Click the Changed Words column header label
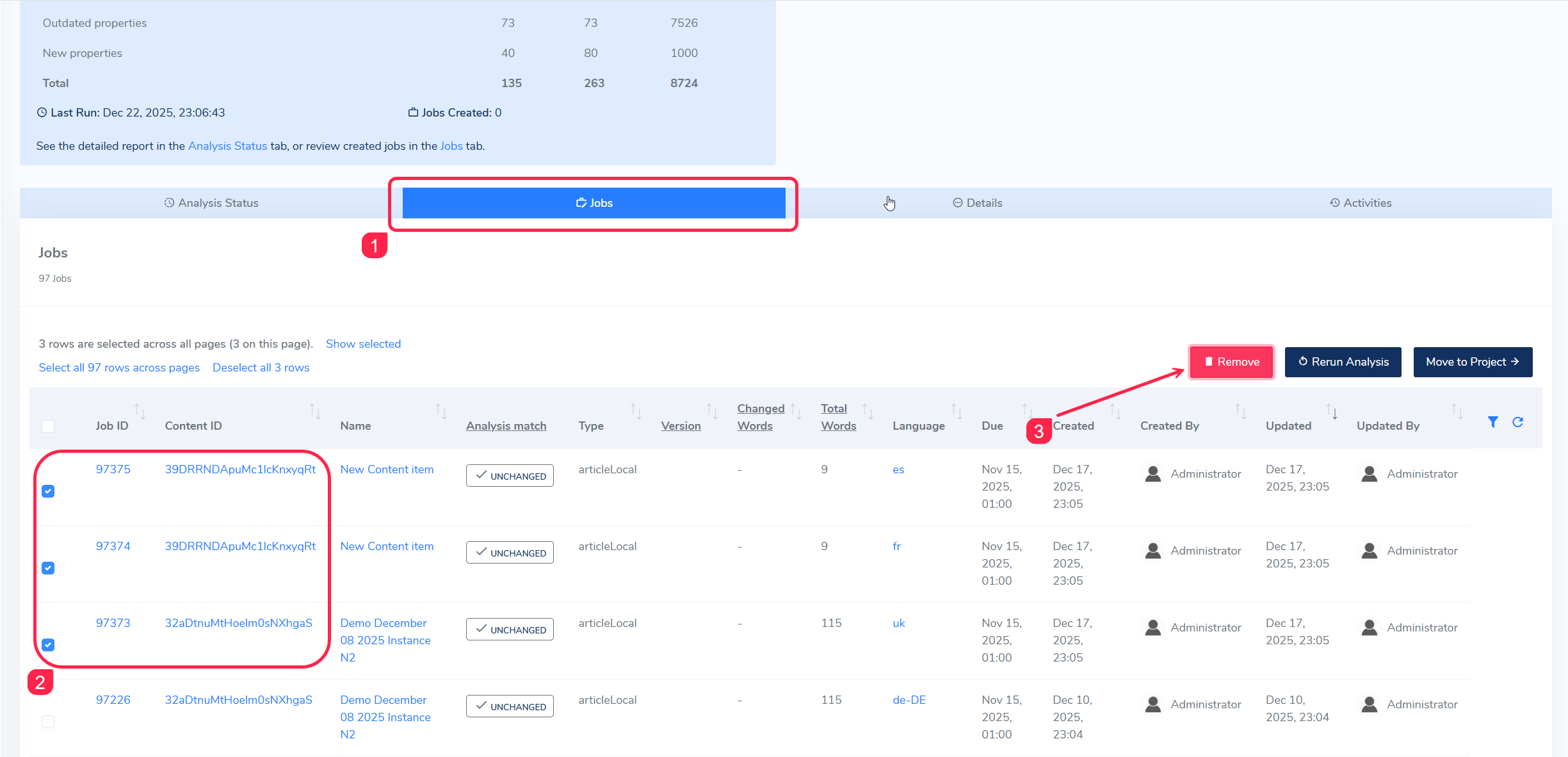The width and height of the screenshot is (1568, 757). click(x=761, y=417)
